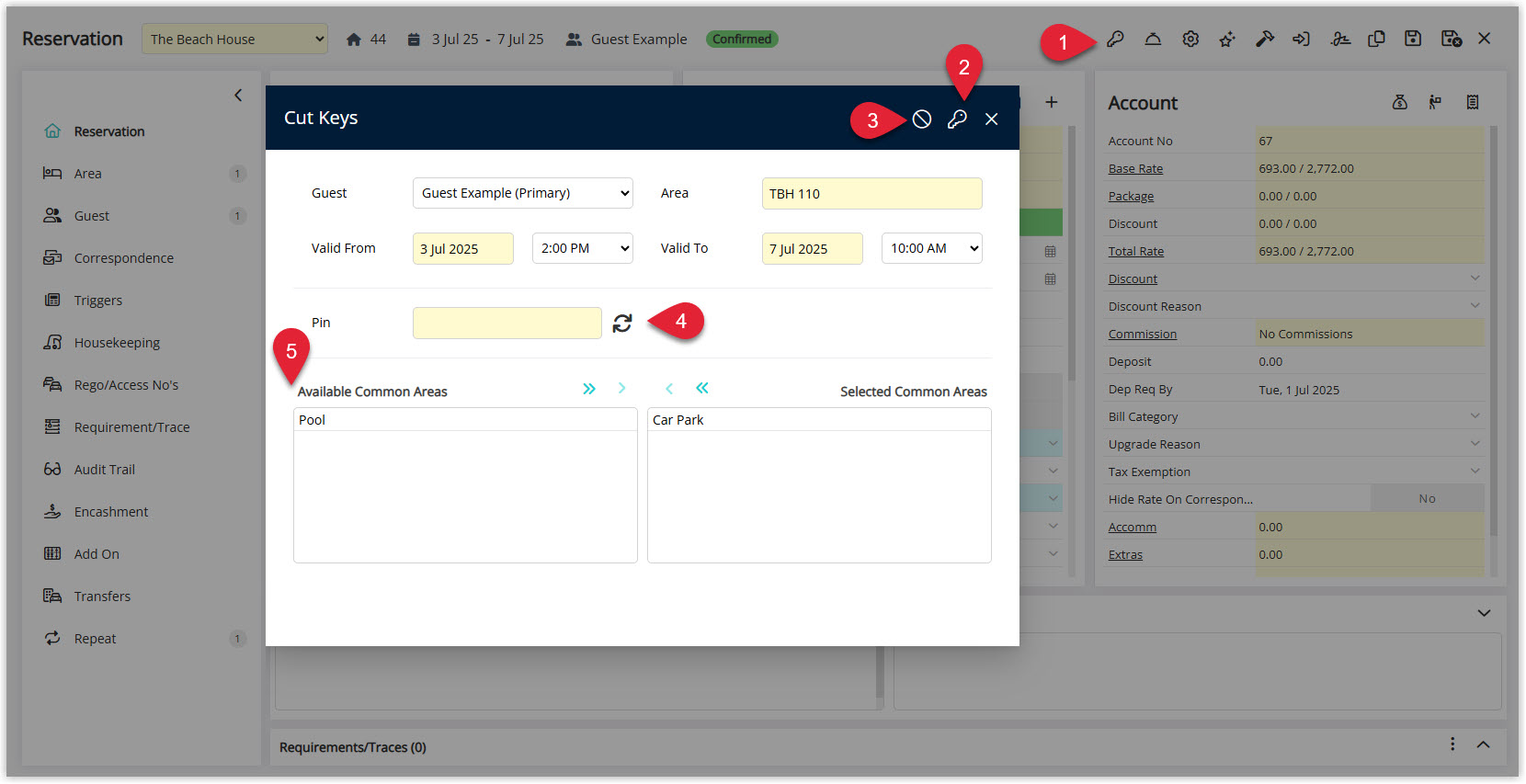Open the Reservation sidebar item
Viewport: 1526px width, 784px height.
[109, 131]
